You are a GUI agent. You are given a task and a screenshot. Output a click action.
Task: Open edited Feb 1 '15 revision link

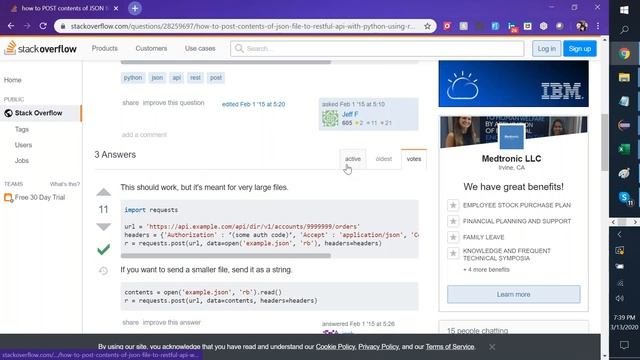coord(253,104)
